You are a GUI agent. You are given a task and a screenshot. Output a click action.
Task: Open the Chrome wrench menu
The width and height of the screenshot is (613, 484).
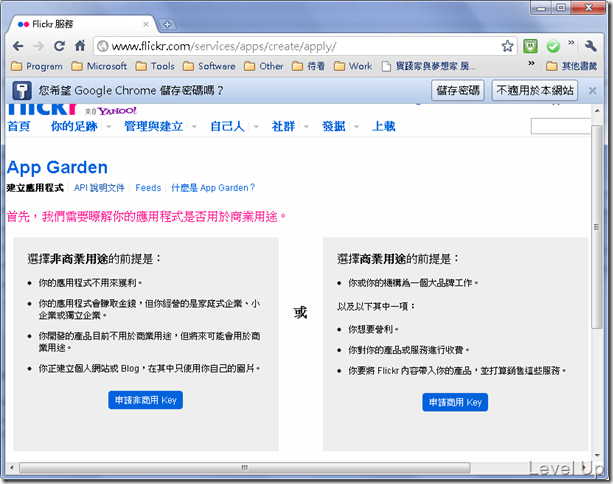(x=591, y=46)
